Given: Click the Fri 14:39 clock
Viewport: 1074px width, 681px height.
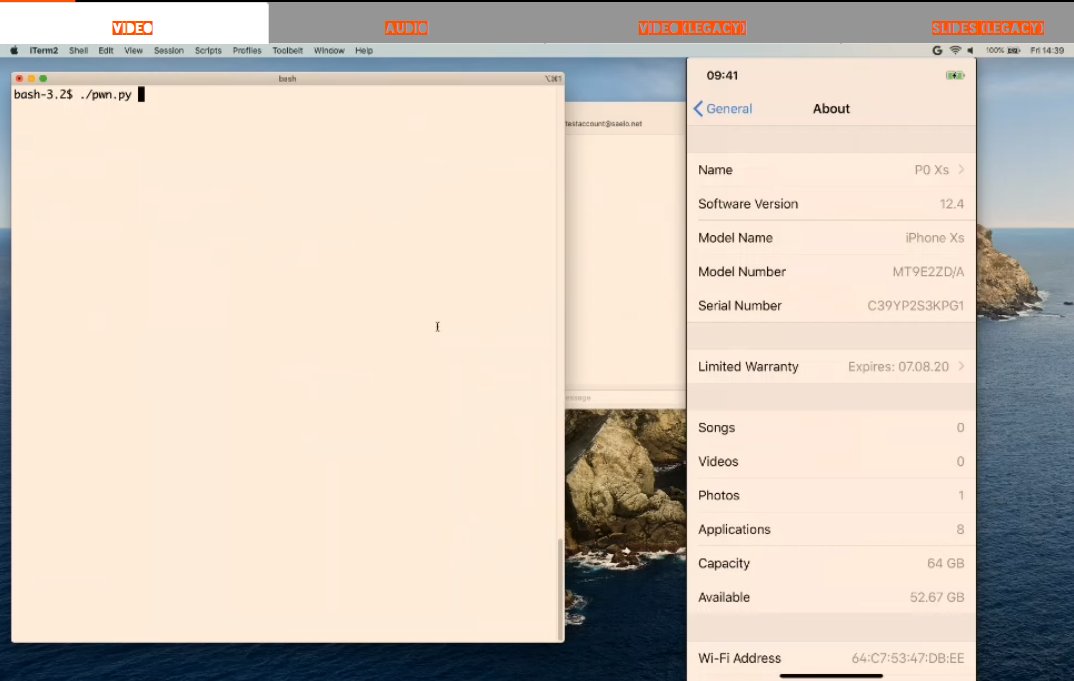Looking at the screenshot, I should tap(1047, 51).
